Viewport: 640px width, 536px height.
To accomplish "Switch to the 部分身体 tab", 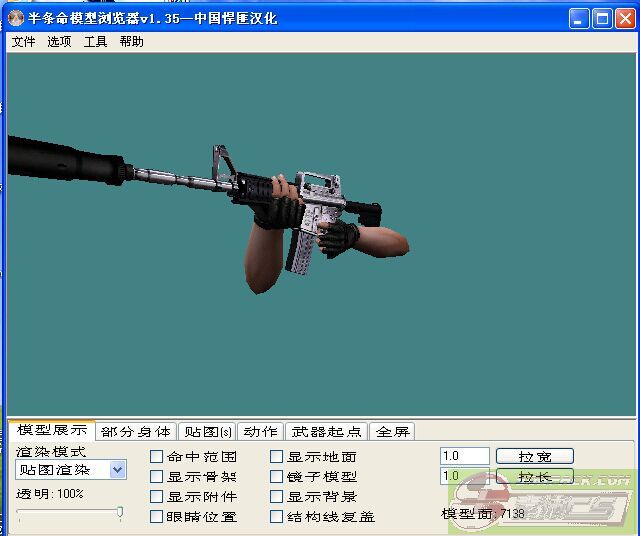I will pos(136,432).
